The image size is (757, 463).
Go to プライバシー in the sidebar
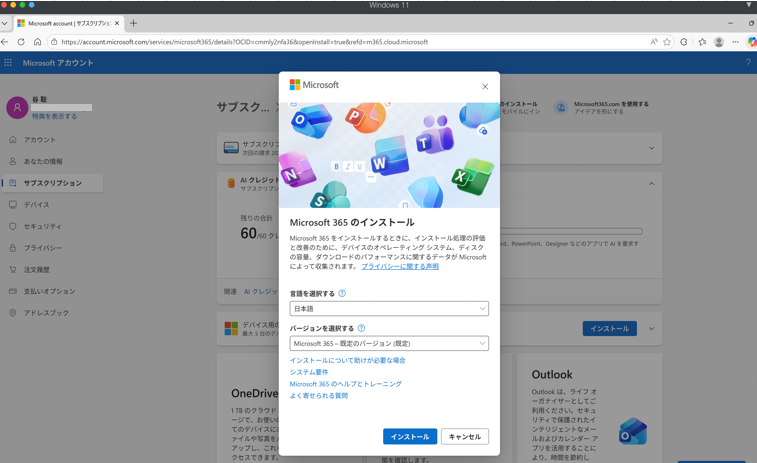pyautogui.click(x=42, y=248)
